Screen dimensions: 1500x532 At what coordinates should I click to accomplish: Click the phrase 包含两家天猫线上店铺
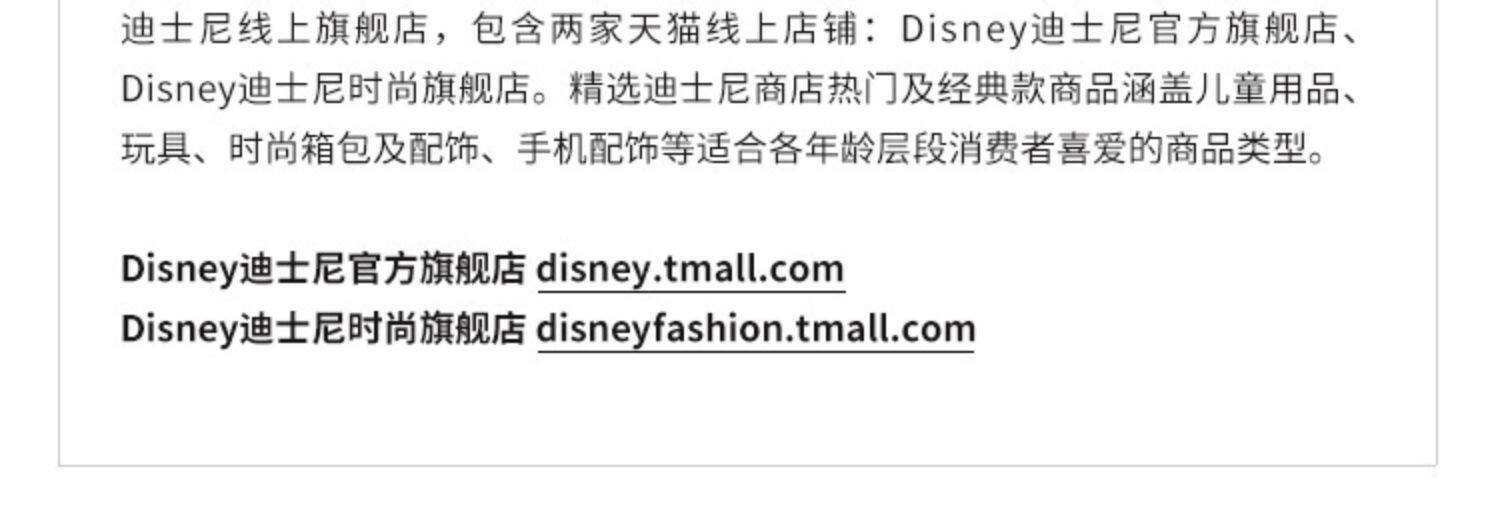(666, 30)
